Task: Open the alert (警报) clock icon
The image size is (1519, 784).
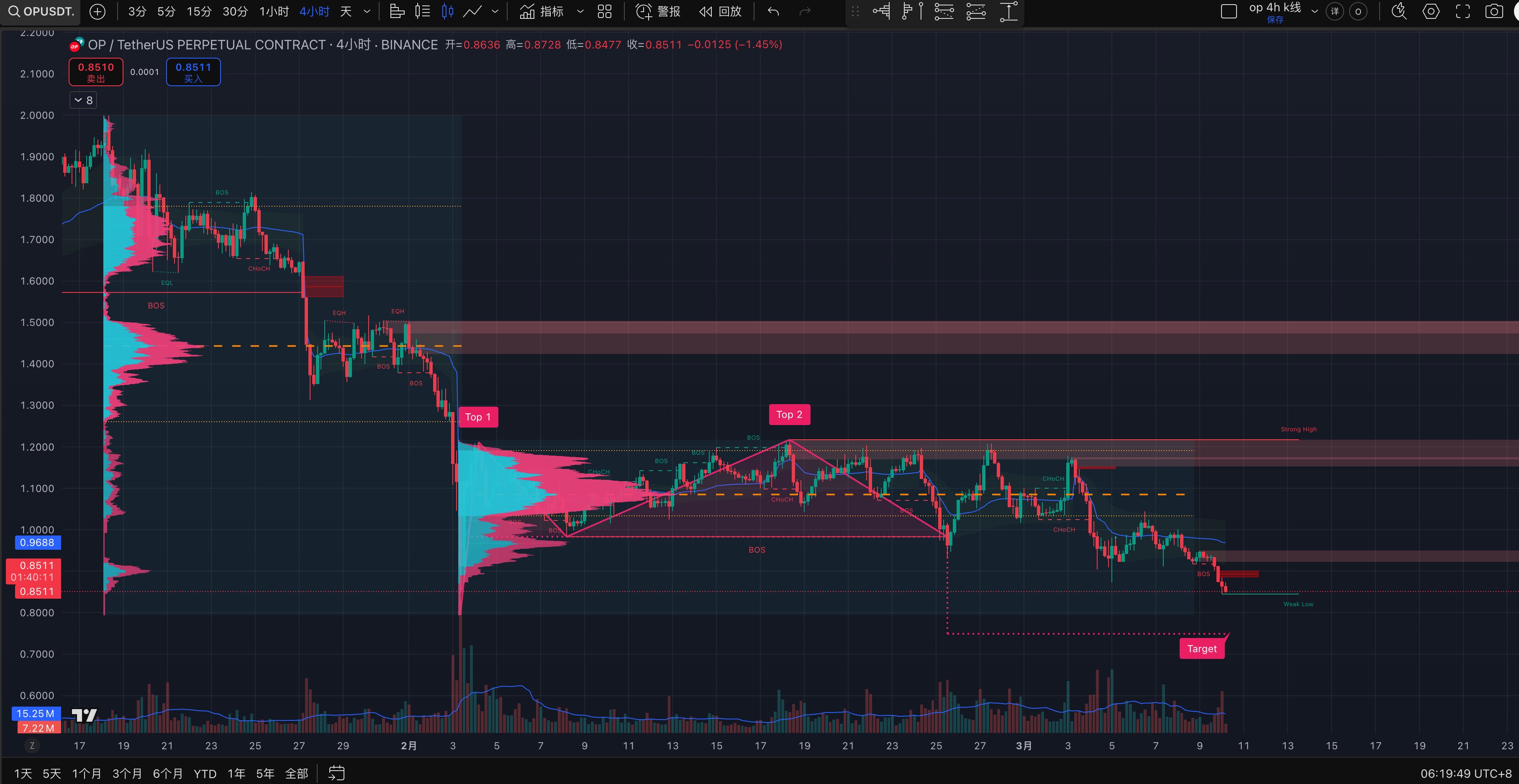Action: click(x=643, y=11)
